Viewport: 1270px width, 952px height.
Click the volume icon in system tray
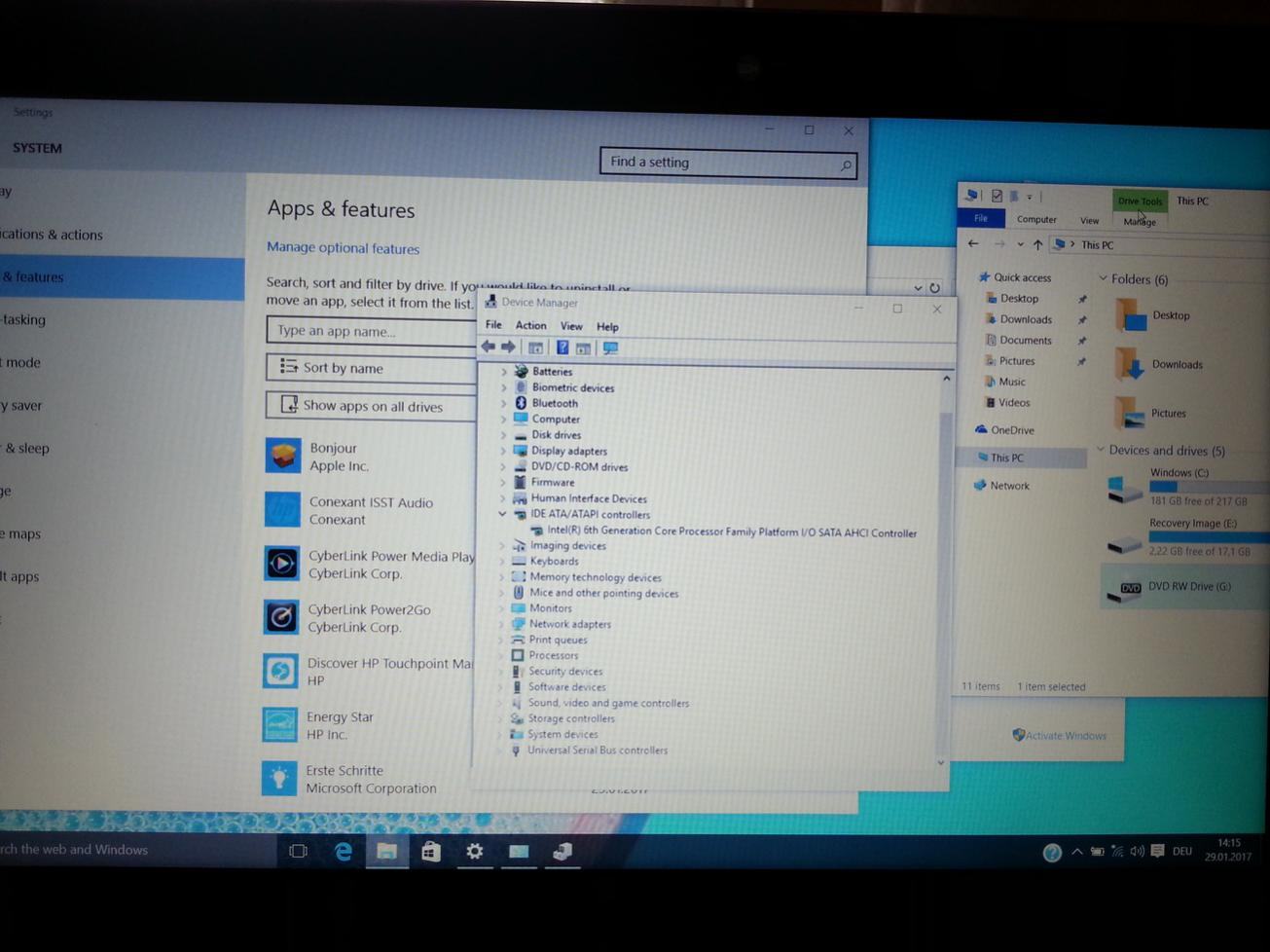(1137, 852)
